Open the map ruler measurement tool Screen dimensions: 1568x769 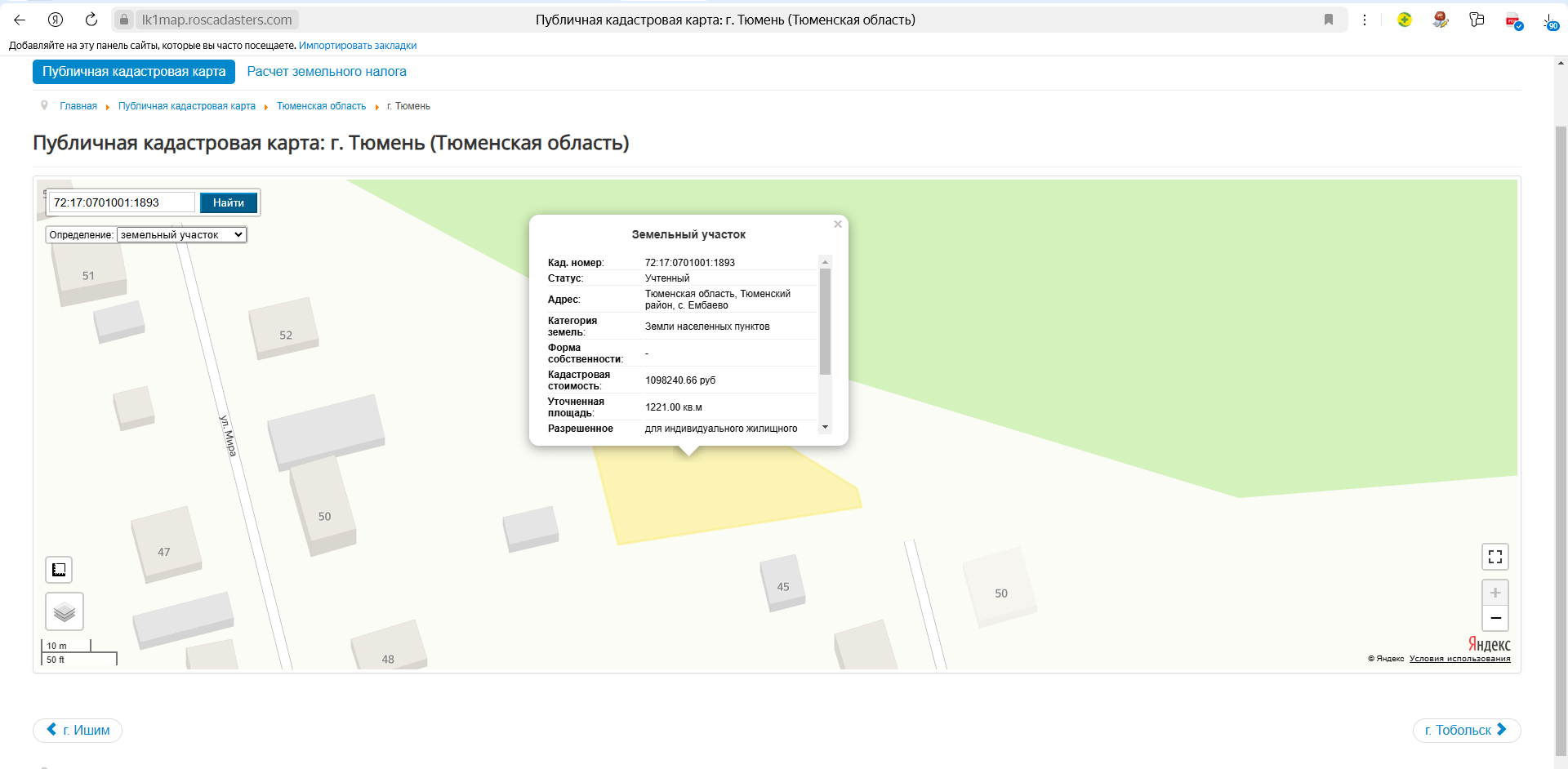59,570
